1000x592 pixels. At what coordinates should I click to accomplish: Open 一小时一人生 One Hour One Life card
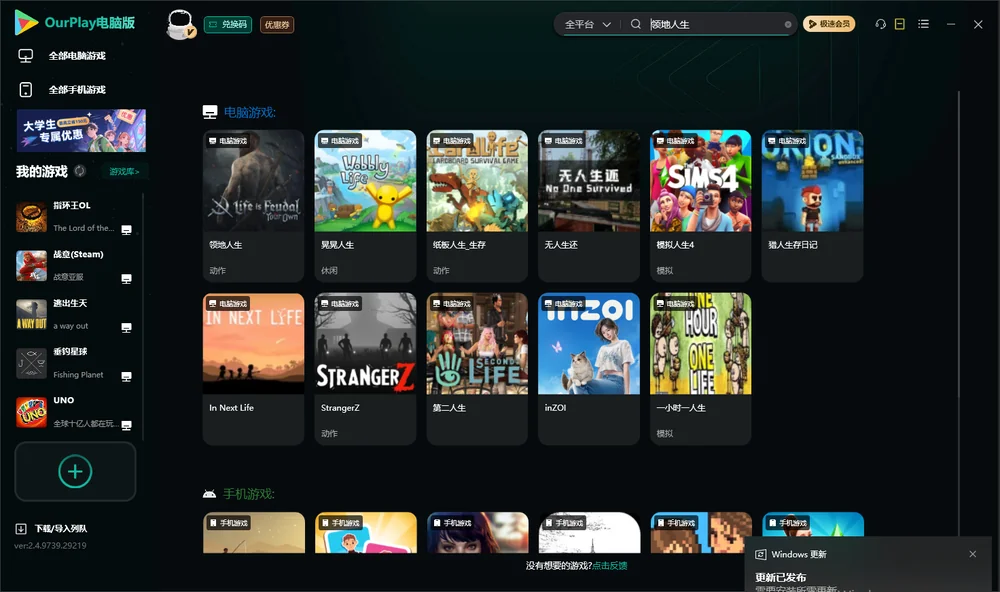coord(701,369)
